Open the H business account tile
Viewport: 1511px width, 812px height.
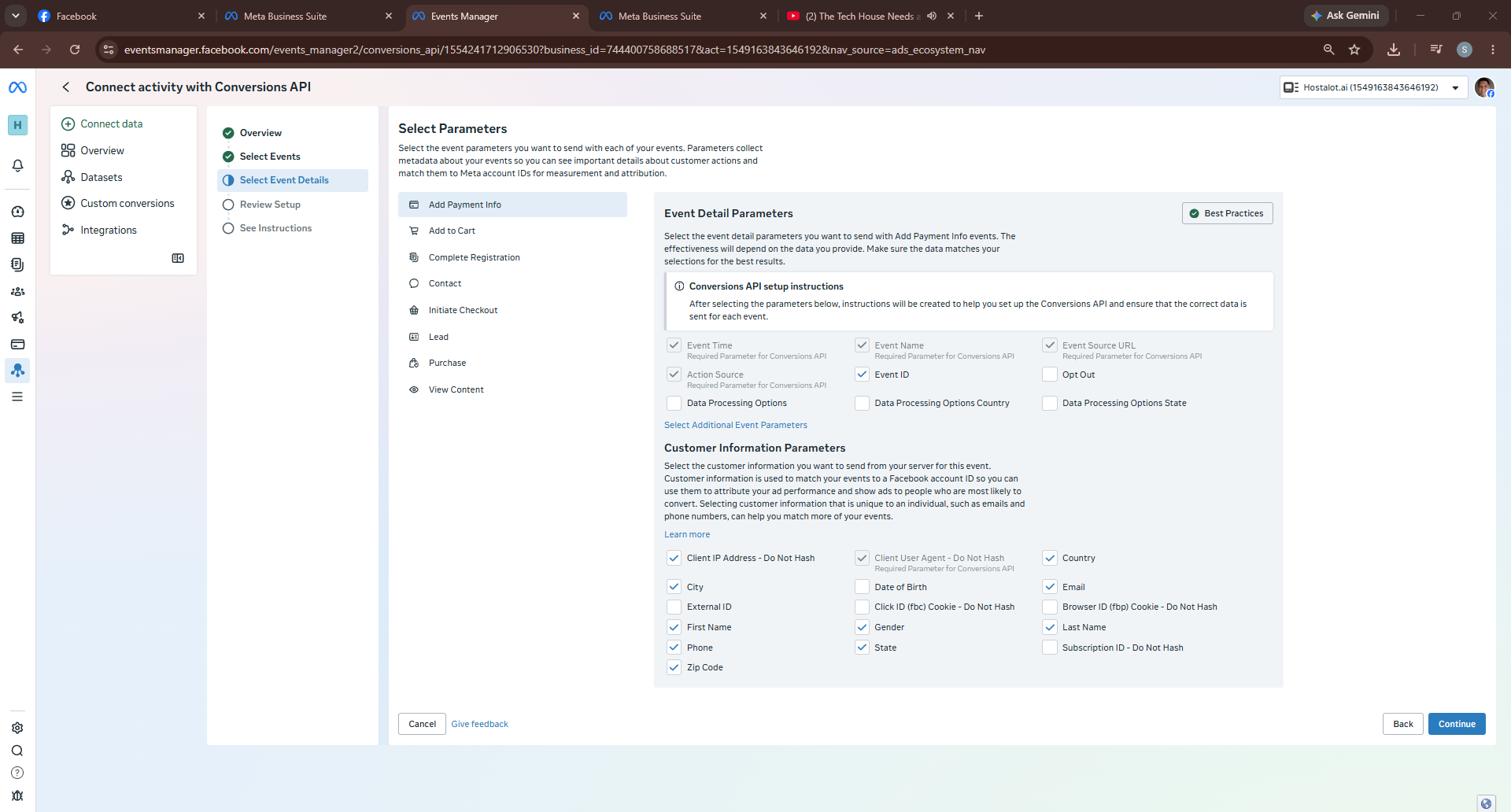point(17,125)
